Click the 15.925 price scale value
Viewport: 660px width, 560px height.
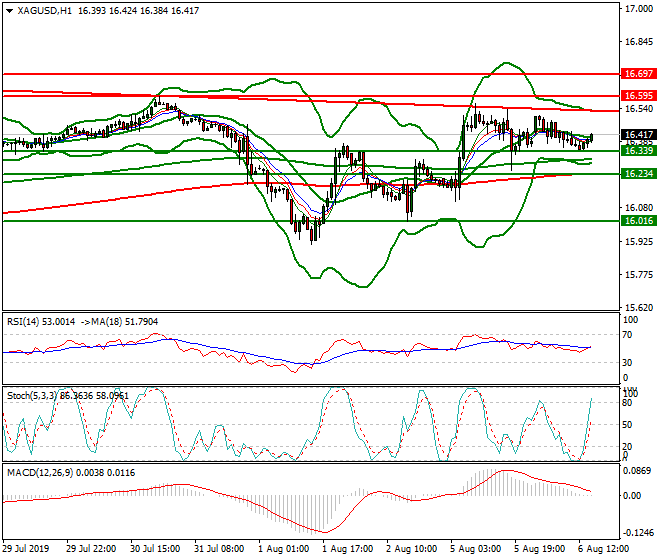tap(639, 242)
